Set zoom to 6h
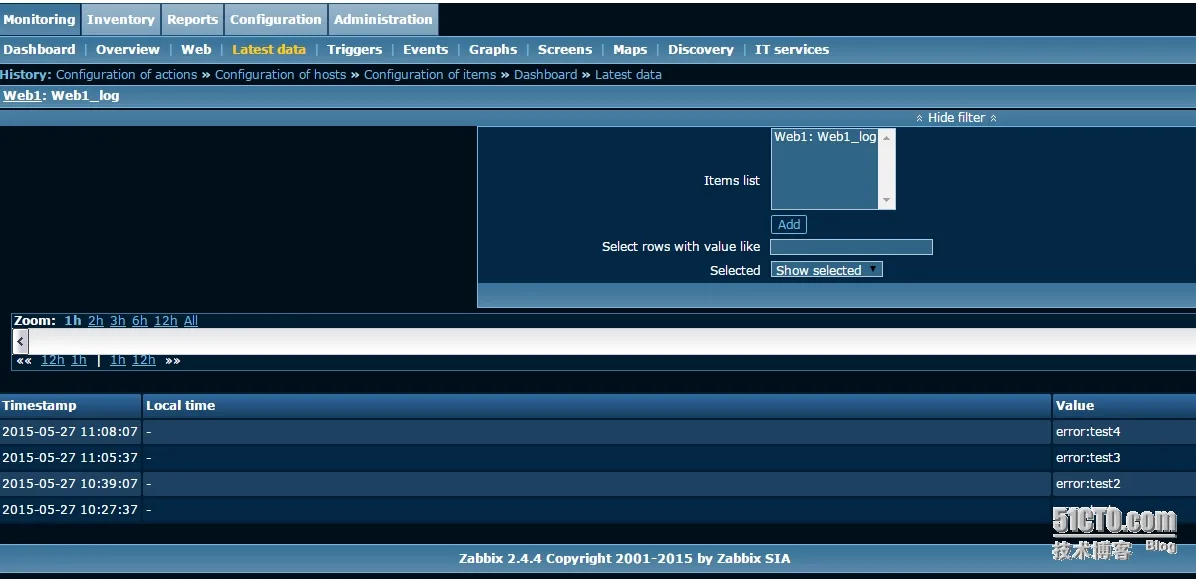This screenshot has height=579, width=1196. click(x=140, y=321)
